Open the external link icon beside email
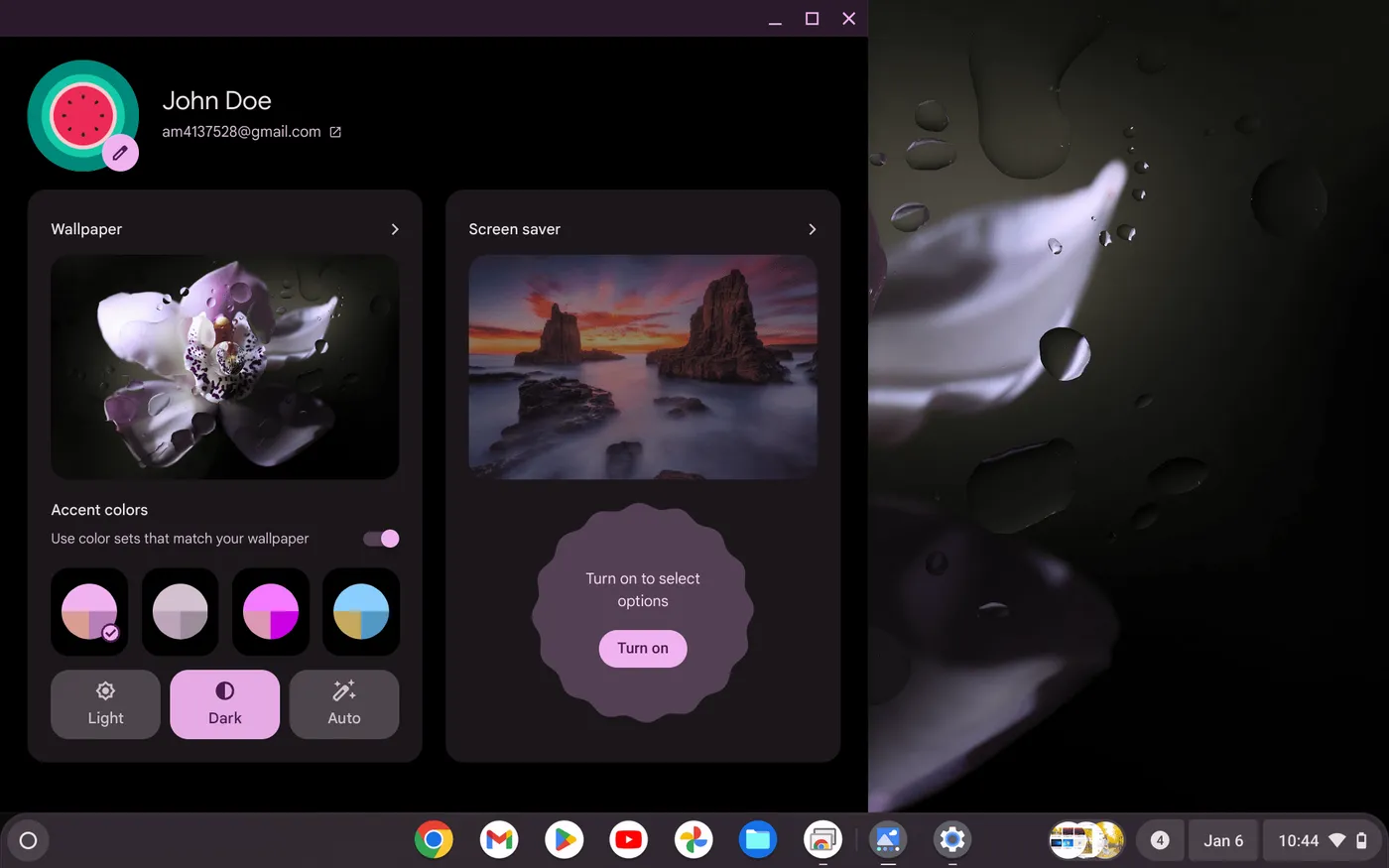 (335, 132)
